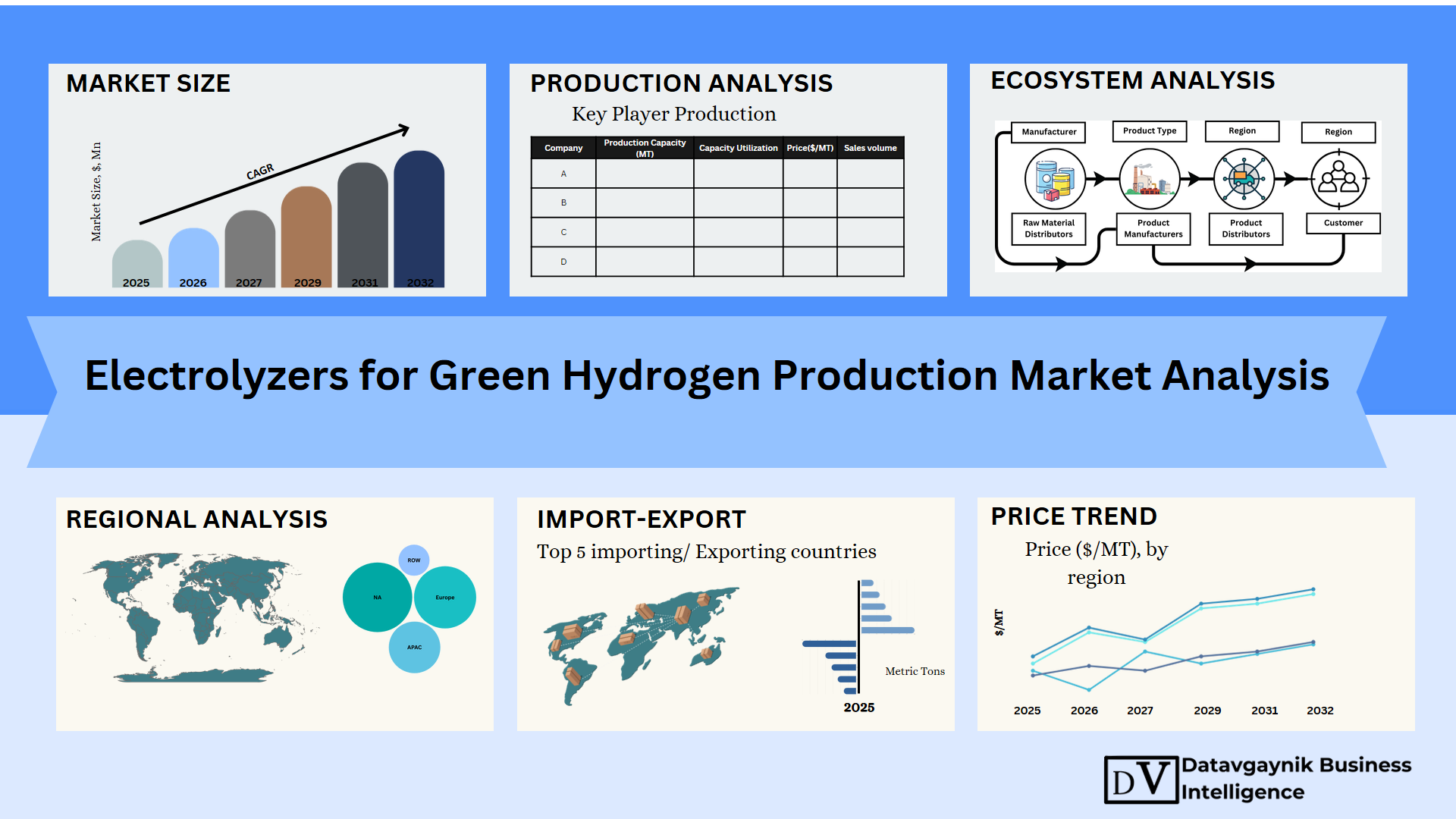
Task: Click the raw material barrels icon
Action: 1055,180
